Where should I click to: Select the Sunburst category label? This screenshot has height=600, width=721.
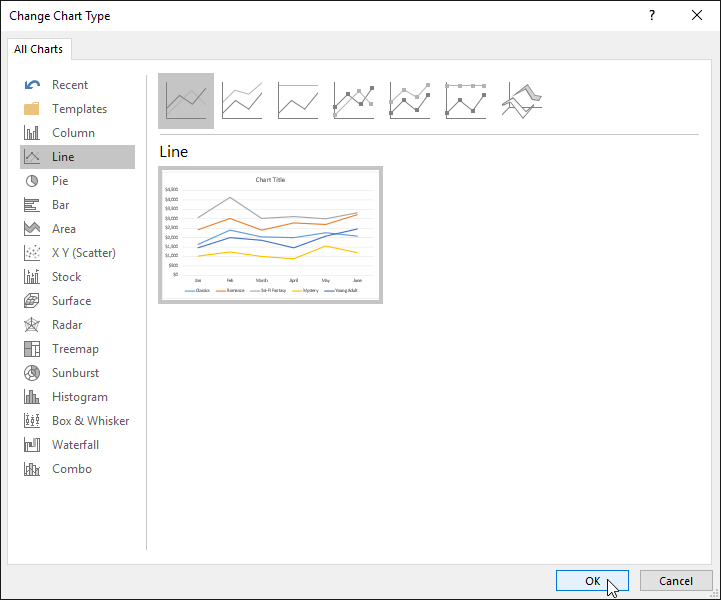(x=75, y=373)
